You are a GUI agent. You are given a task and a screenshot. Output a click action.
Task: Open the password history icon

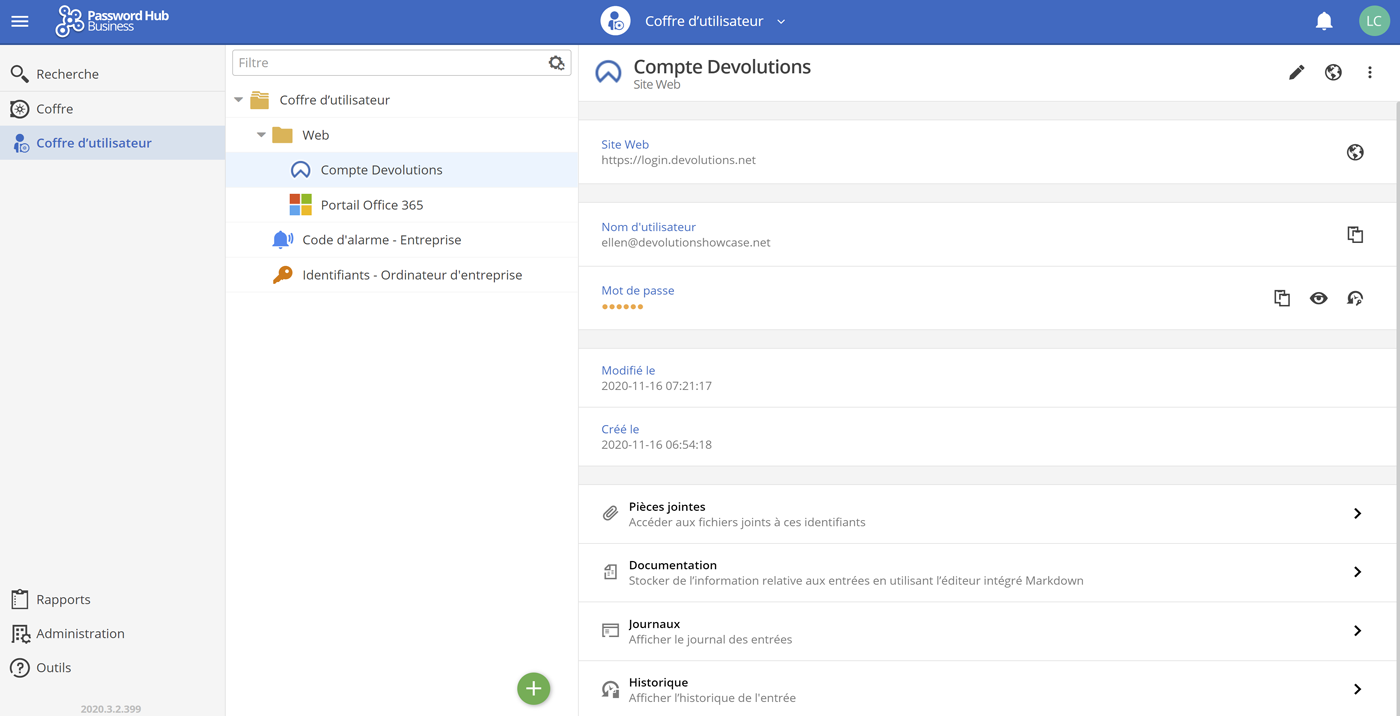(x=1355, y=298)
